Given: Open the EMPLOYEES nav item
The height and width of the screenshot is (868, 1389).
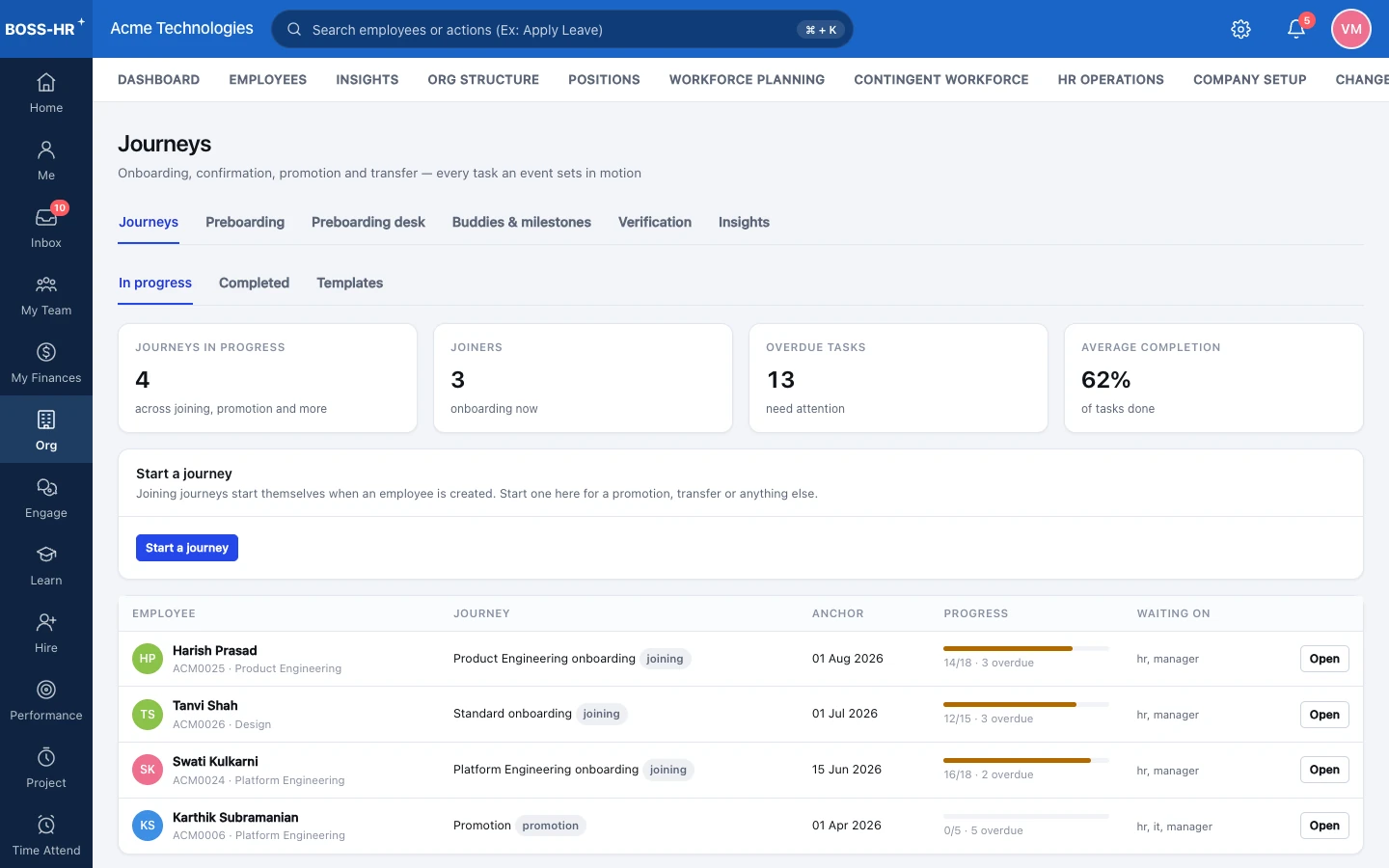Looking at the screenshot, I should tap(268, 79).
